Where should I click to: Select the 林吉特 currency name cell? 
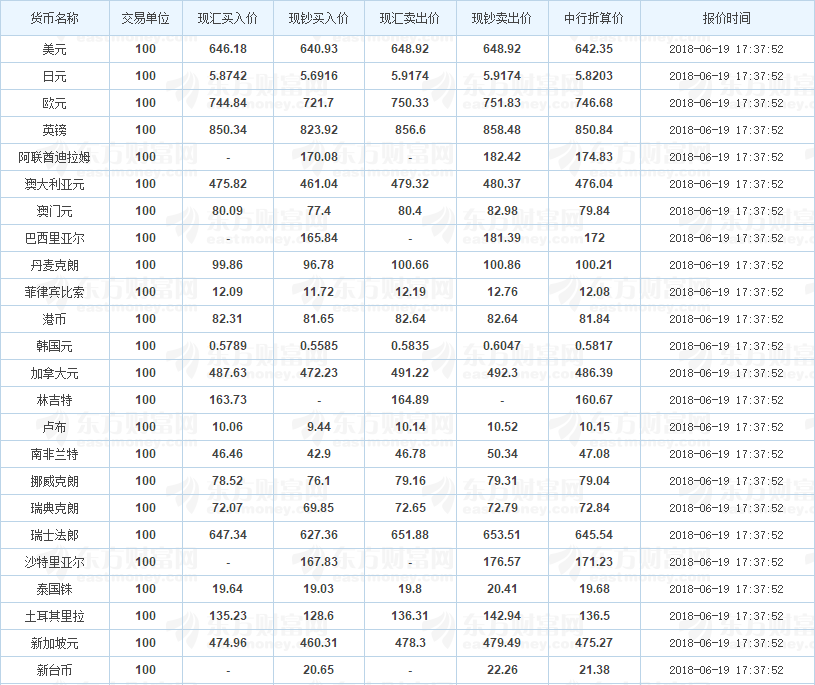click(x=55, y=401)
